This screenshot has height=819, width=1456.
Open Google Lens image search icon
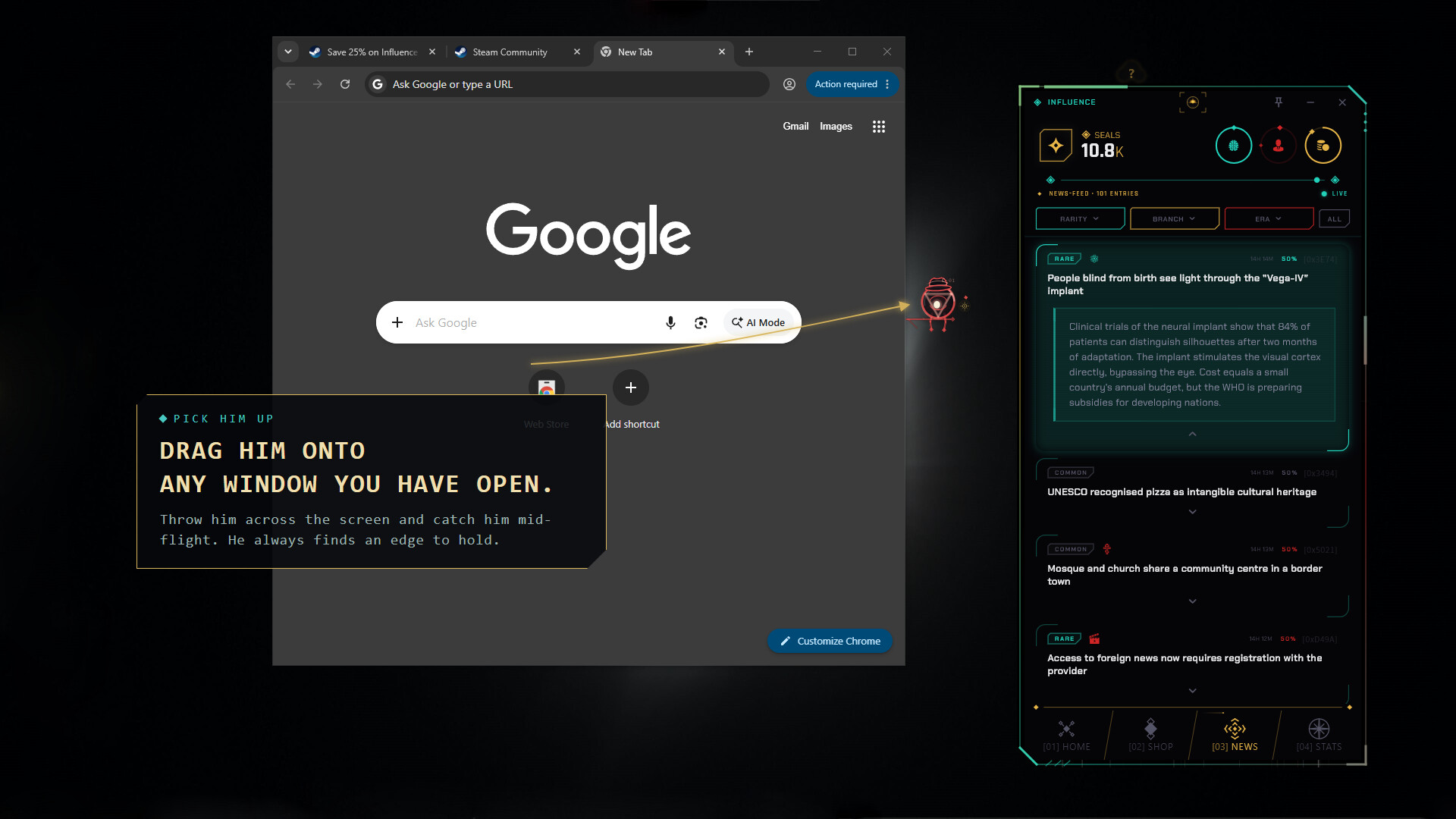tap(701, 322)
